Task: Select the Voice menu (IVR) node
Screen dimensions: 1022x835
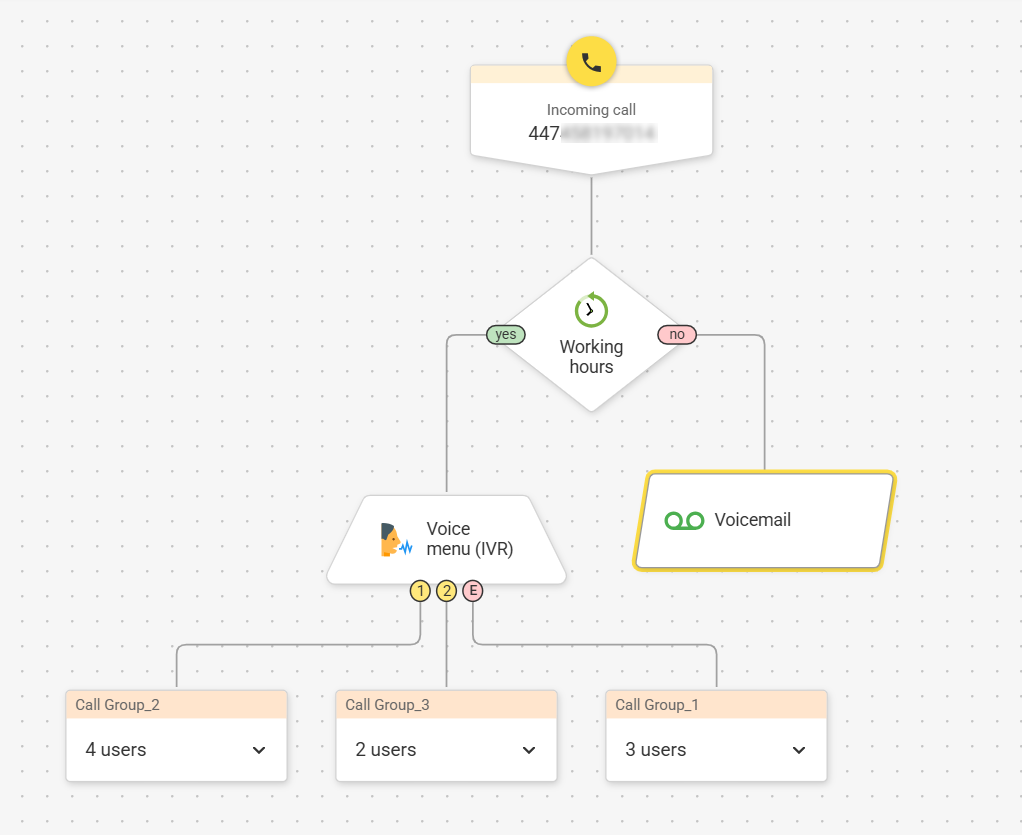Action: click(447, 539)
